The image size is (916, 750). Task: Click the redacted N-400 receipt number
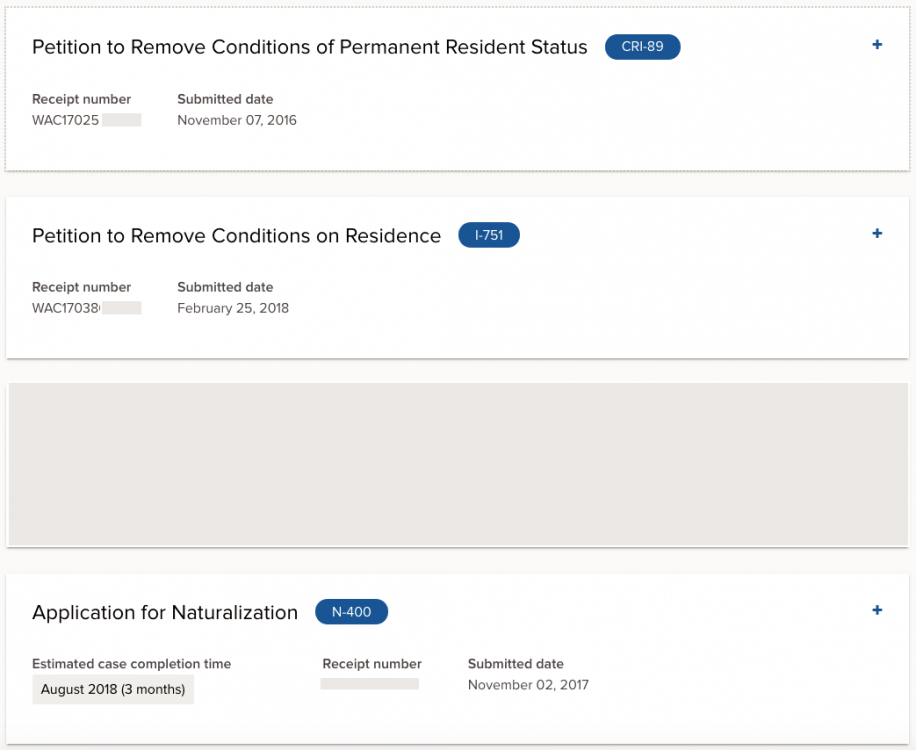pos(370,683)
